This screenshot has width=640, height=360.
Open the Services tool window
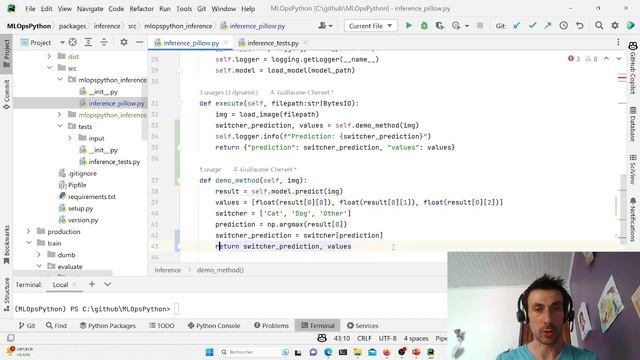pyautogui.click(x=362, y=325)
